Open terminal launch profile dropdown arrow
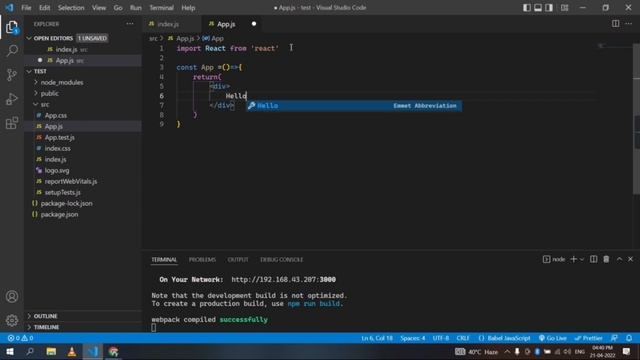This screenshot has width=640, height=360. coord(582,259)
